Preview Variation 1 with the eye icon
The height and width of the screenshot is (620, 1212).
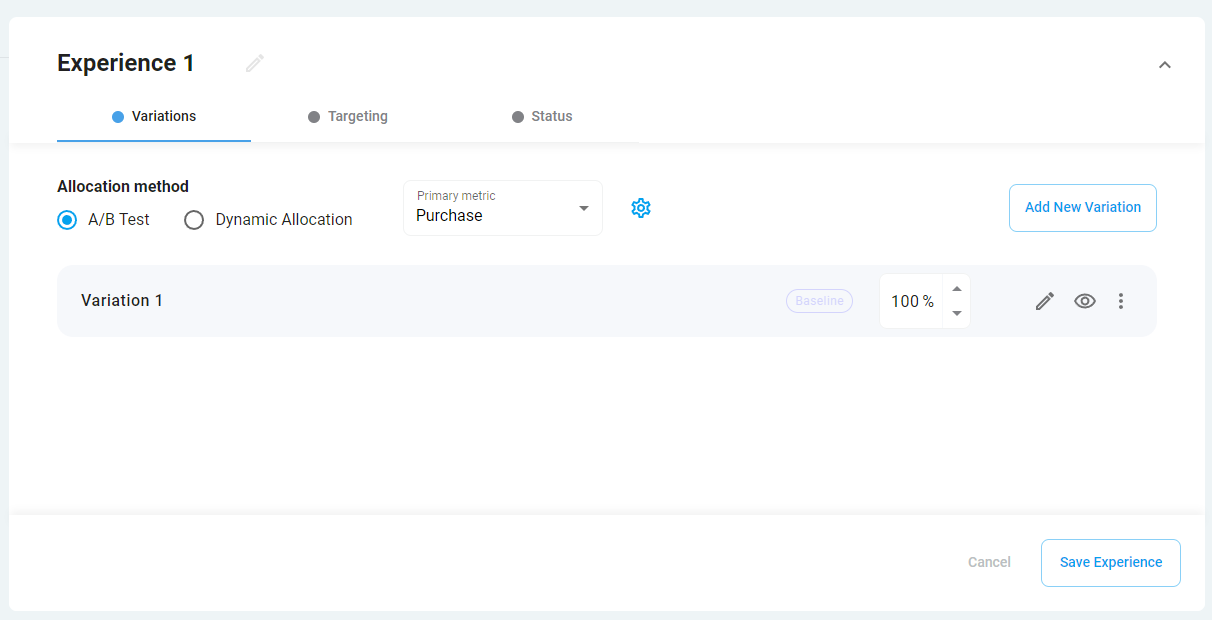[x=1085, y=301]
